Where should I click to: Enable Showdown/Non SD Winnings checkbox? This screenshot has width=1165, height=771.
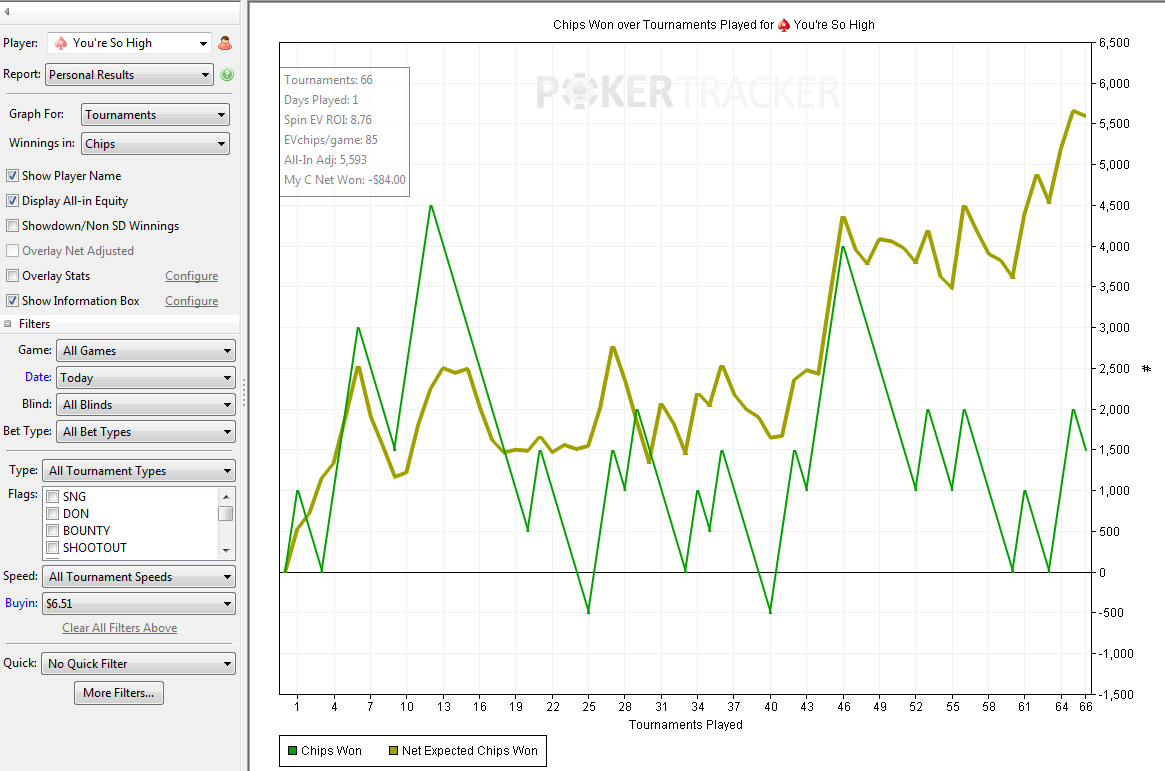[12, 226]
